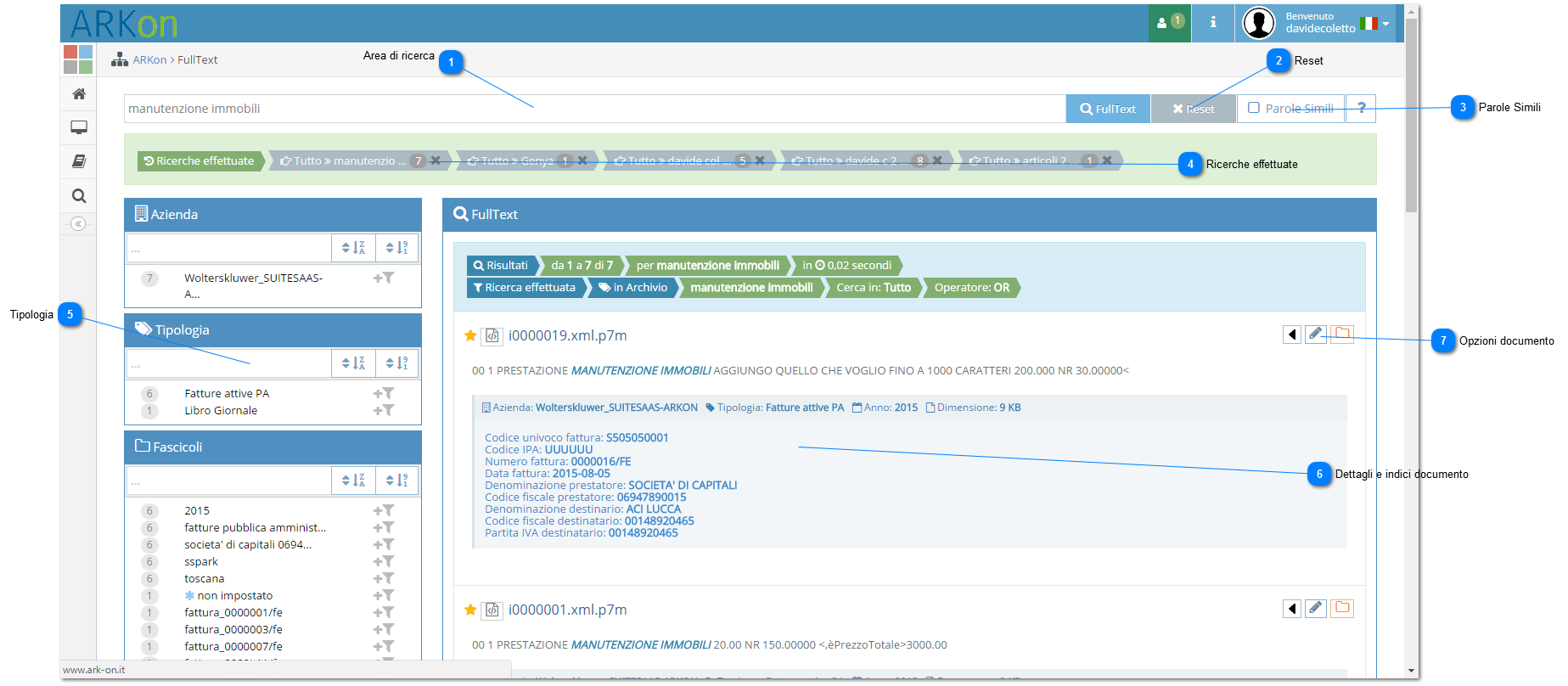Click the Azienda filter text field
Image resolution: width=1568 pixels, height=686 pixels.
[229, 248]
